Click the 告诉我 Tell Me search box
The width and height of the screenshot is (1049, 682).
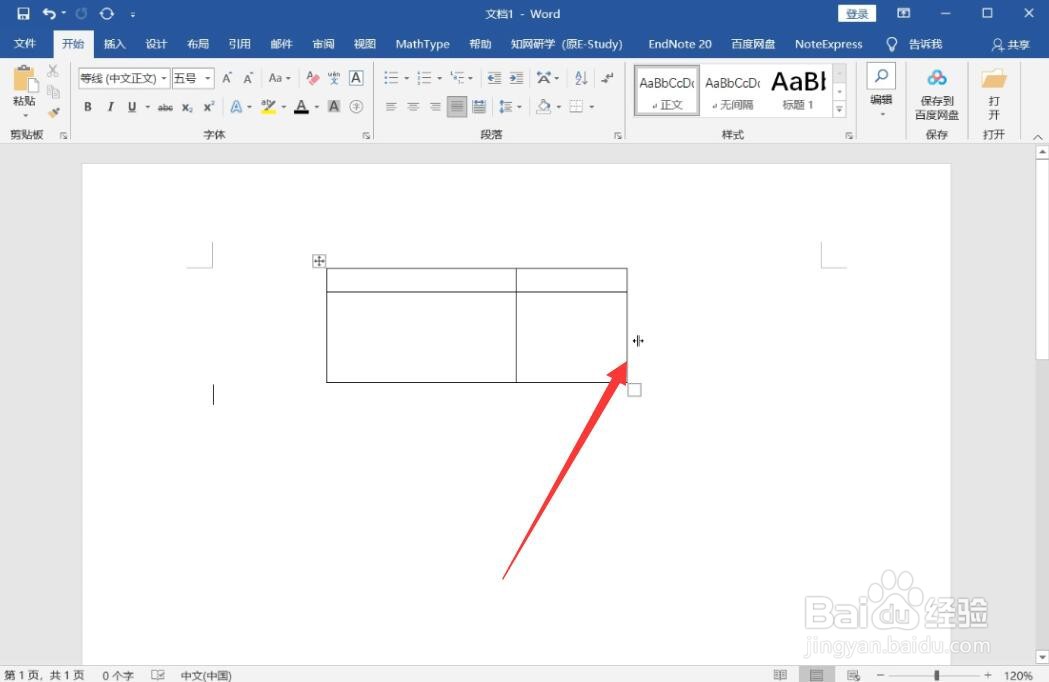click(x=914, y=44)
